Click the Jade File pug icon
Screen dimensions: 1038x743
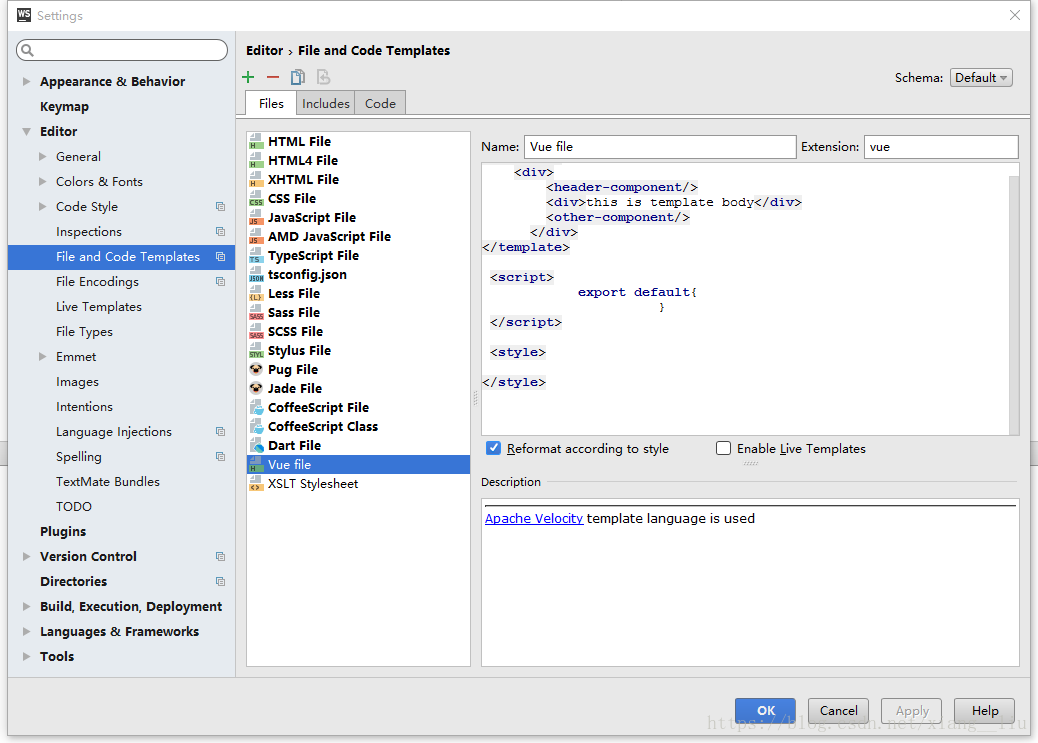[x=256, y=388]
